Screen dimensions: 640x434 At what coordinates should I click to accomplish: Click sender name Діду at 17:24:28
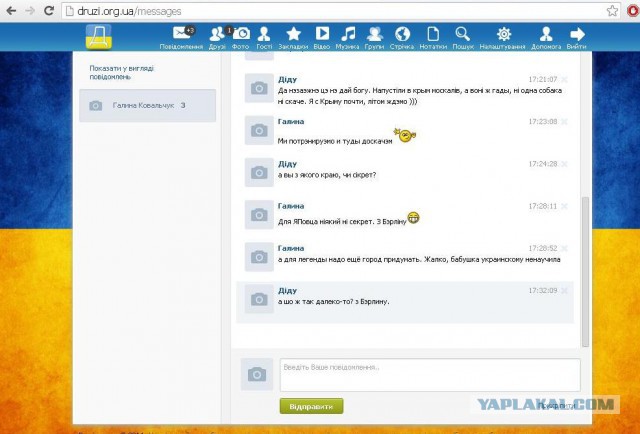coord(287,164)
